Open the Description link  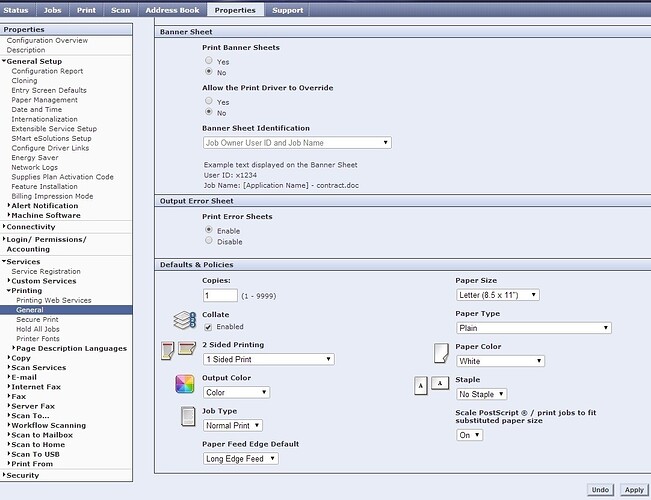(x=26, y=50)
